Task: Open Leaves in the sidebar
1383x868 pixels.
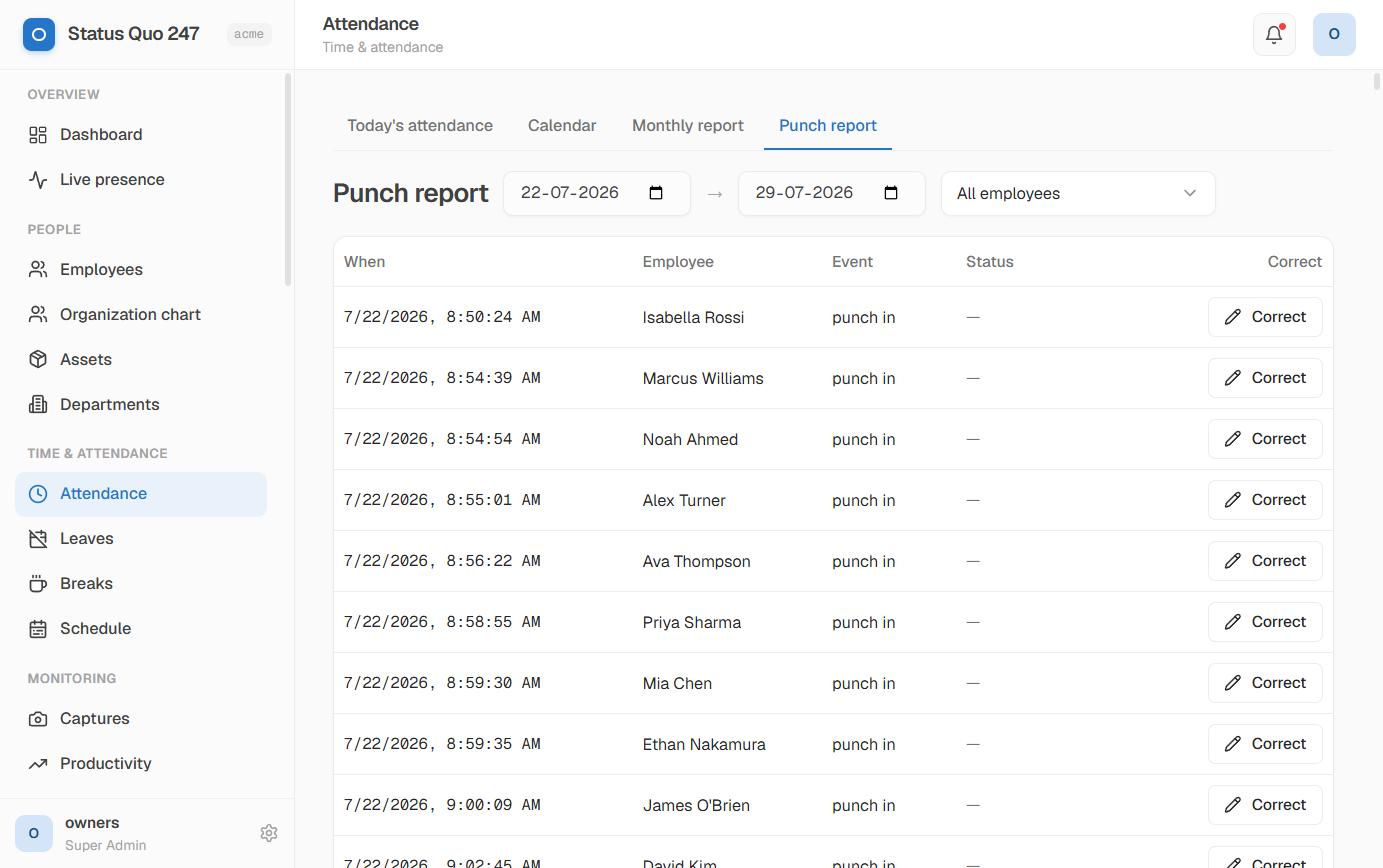Action: tap(141, 539)
